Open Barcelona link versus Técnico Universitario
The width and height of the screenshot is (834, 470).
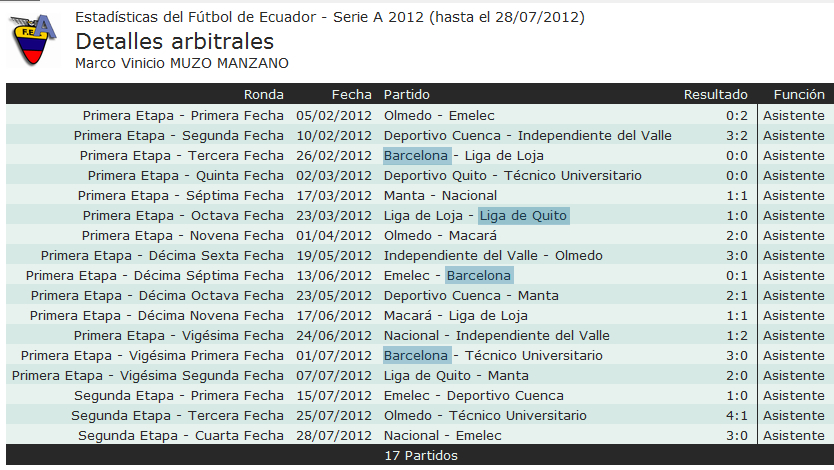pos(416,356)
